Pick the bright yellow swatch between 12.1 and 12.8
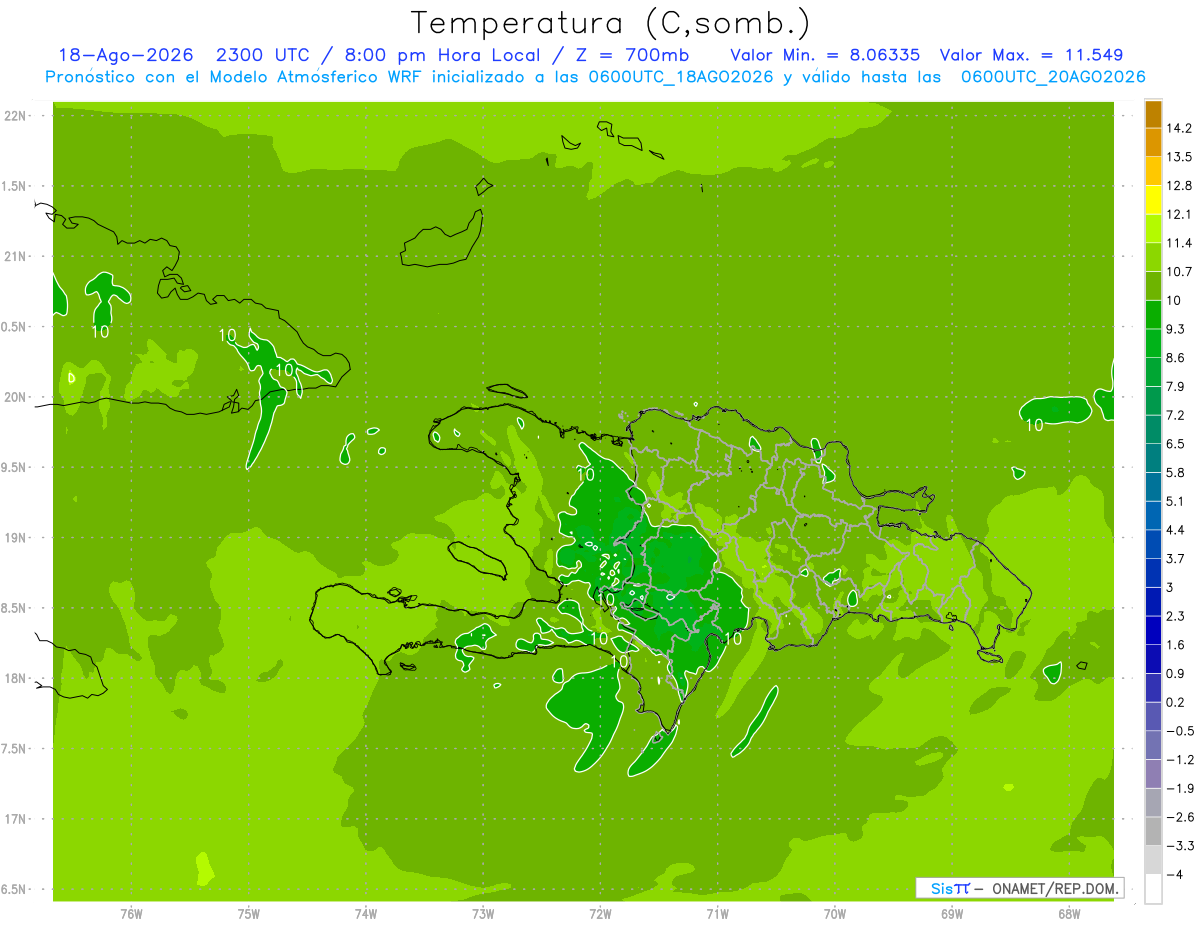Image resolution: width=1200 pixels, height=927 pixels. (1153, 200)
